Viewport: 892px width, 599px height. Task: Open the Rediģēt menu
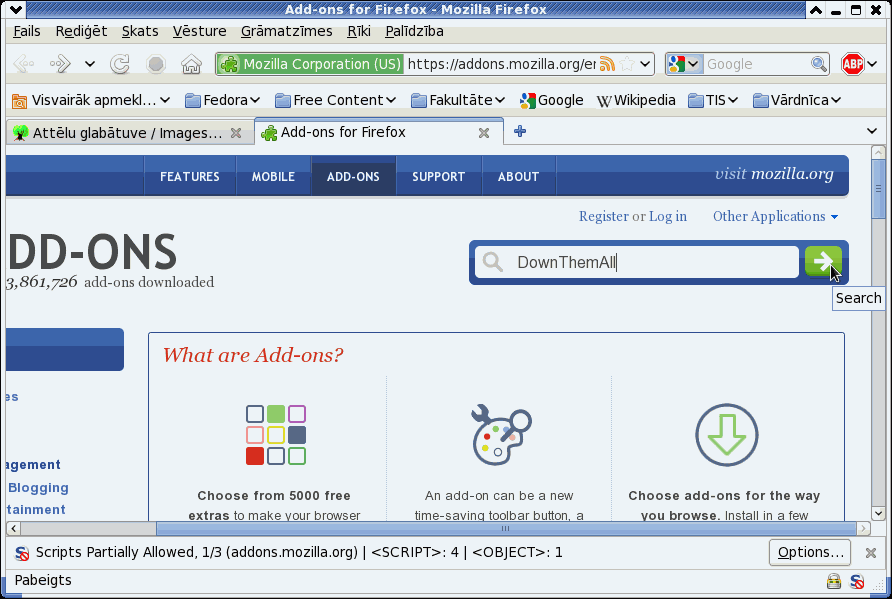pos(81,31)
